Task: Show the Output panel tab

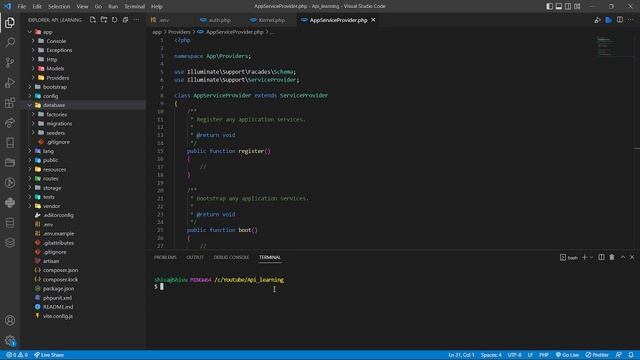Action: point(195,258)
